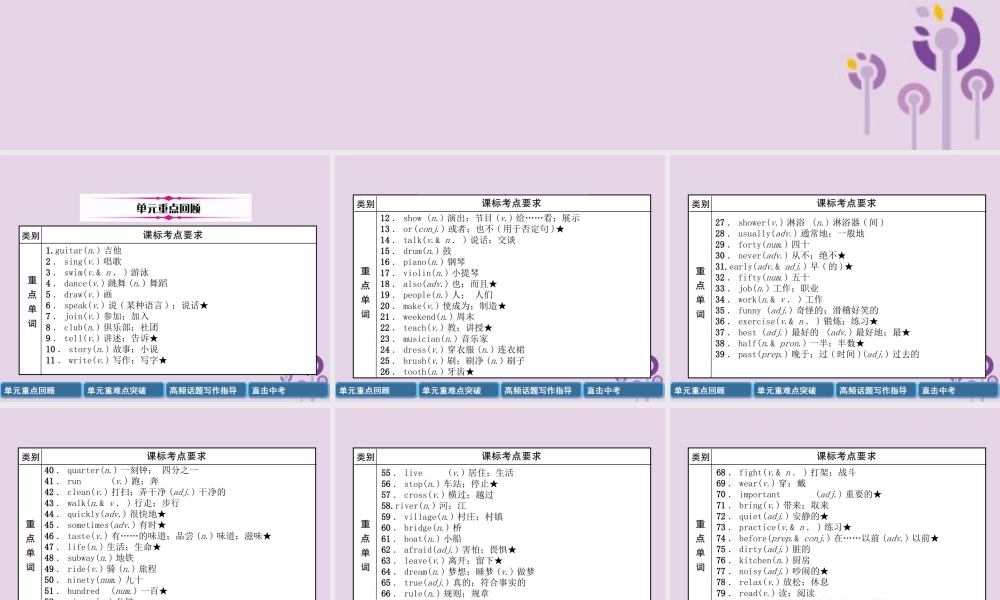The image size is (1000, 600).
Task: Open the slide listing words 27 to 39
Action: [835, 278]
